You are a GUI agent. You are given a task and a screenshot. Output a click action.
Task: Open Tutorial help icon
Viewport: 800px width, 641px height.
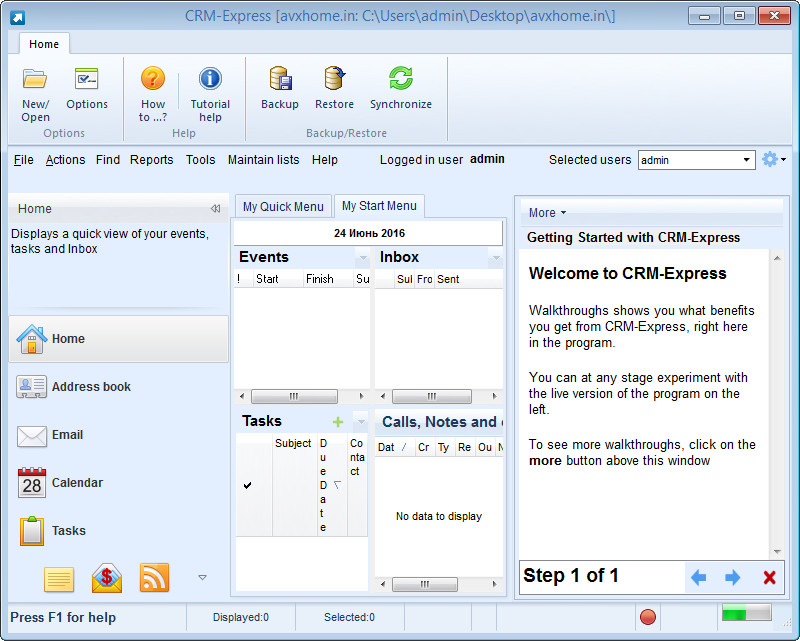(x=210, y=79)
